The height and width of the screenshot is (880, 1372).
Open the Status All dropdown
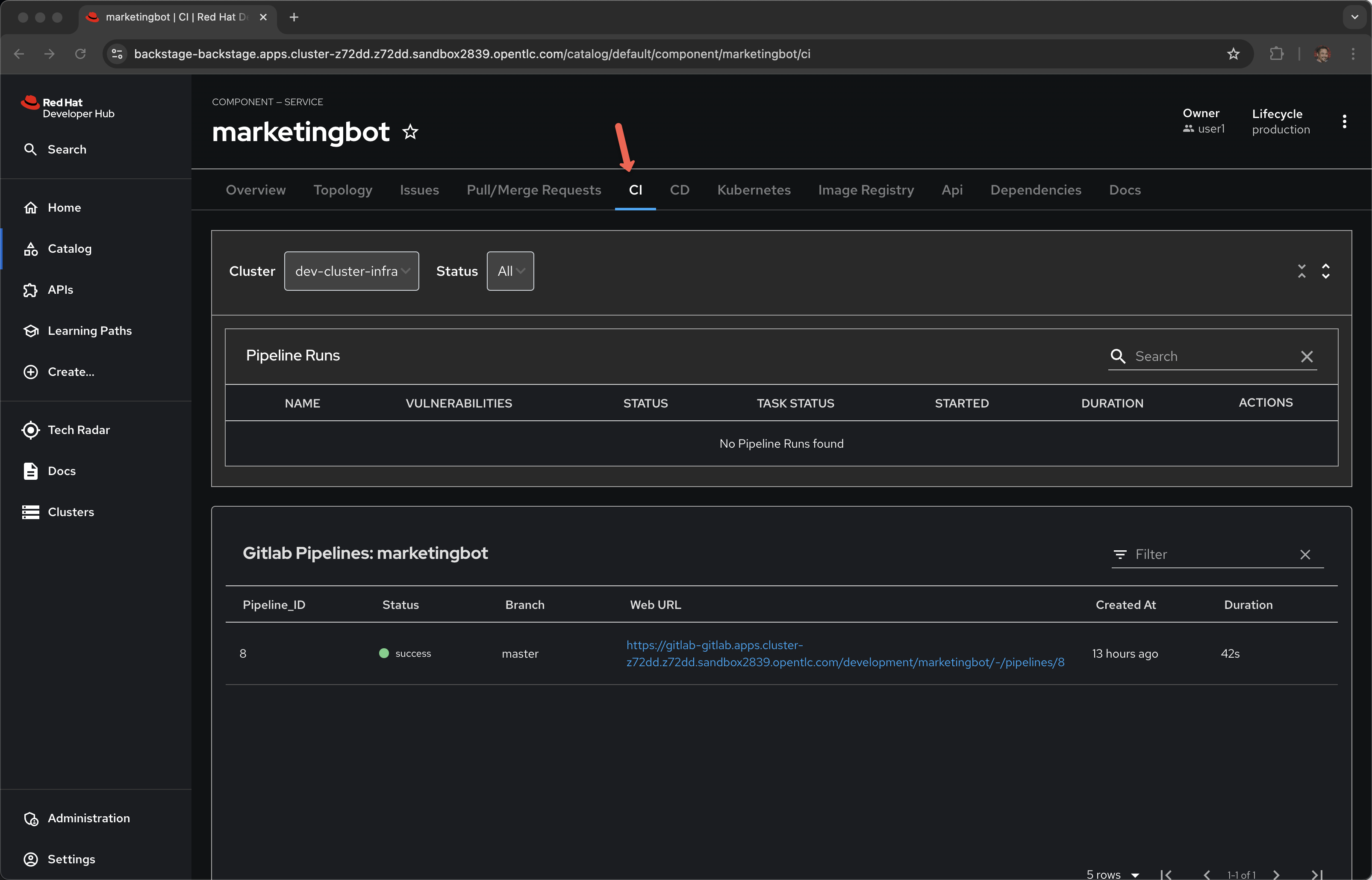(510, 271)
